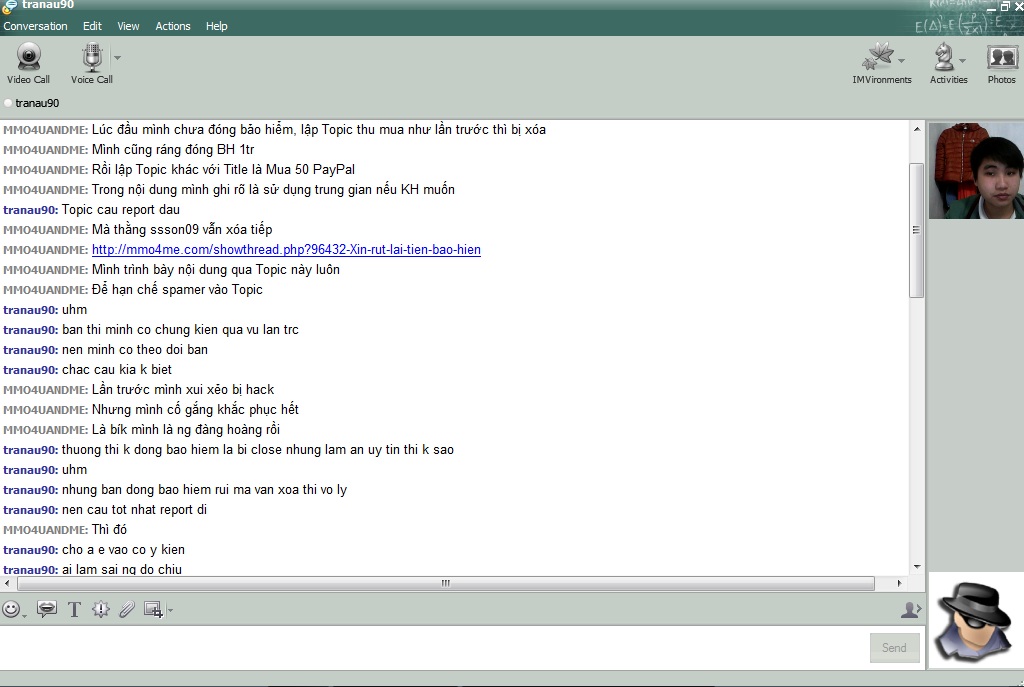This screenshot has height=687, width=1024.
Task: Open the emoticon smiley picker
Action: (11, 609)
